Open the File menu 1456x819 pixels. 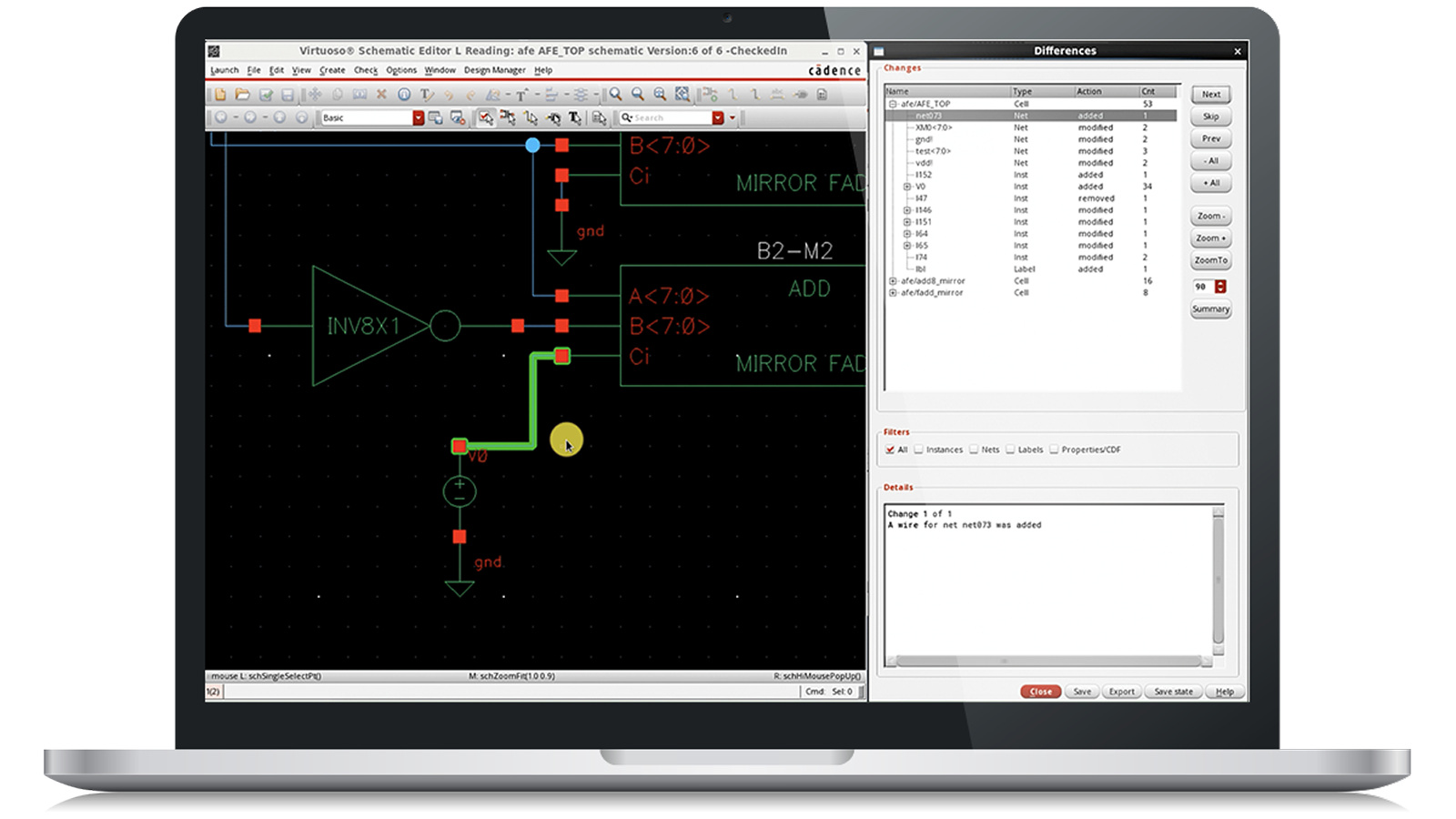click(x=254, y=70)
